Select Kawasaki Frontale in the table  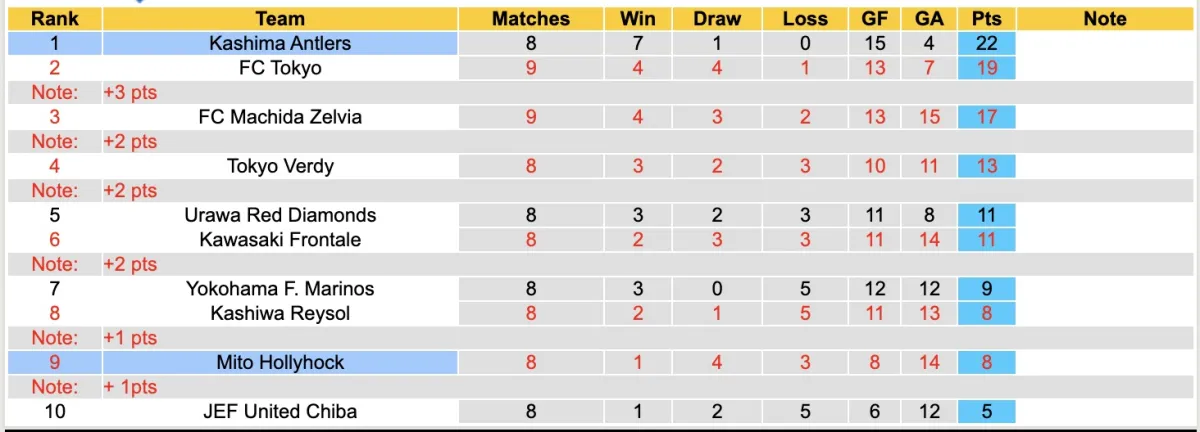[x=280, y=240]
